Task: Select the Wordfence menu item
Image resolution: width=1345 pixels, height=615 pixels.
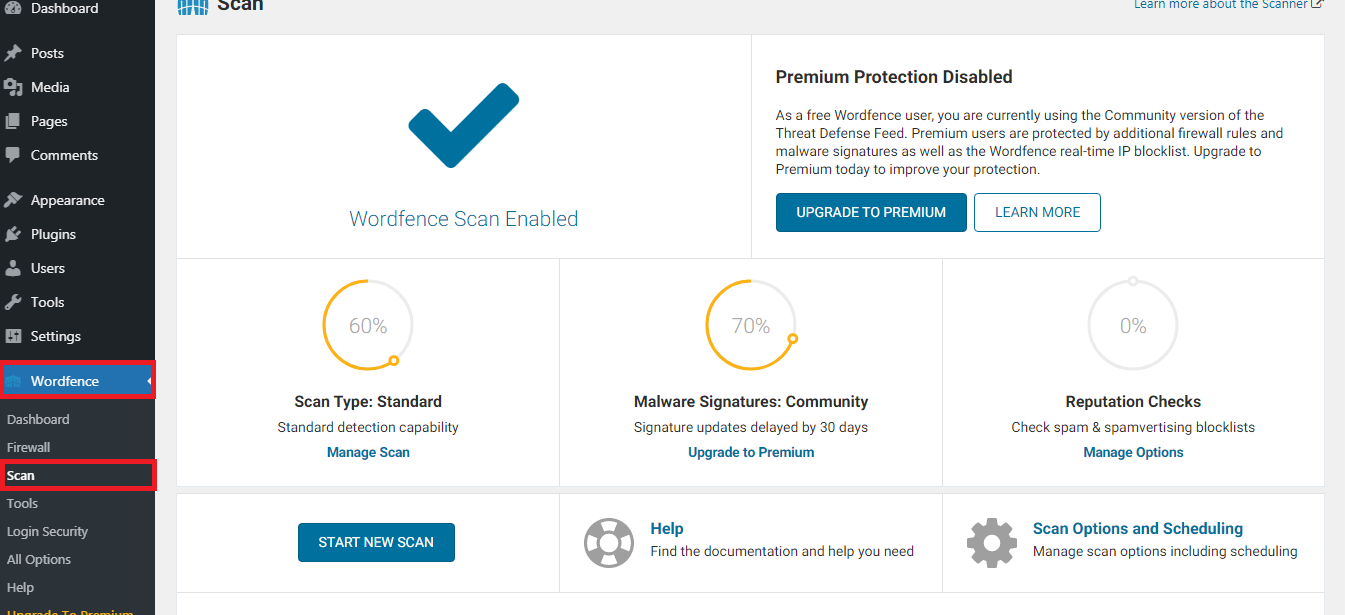Action: coord(77,381)
